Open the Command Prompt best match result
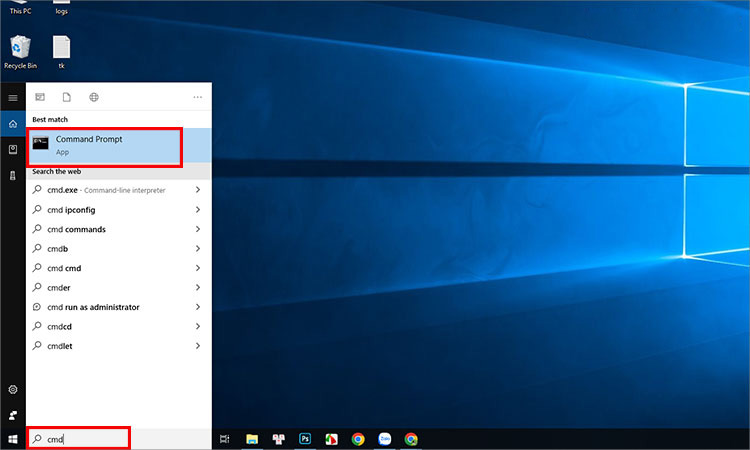Viewport: 750px width, 450px height. pyautogui.click(x=119, y=145)
